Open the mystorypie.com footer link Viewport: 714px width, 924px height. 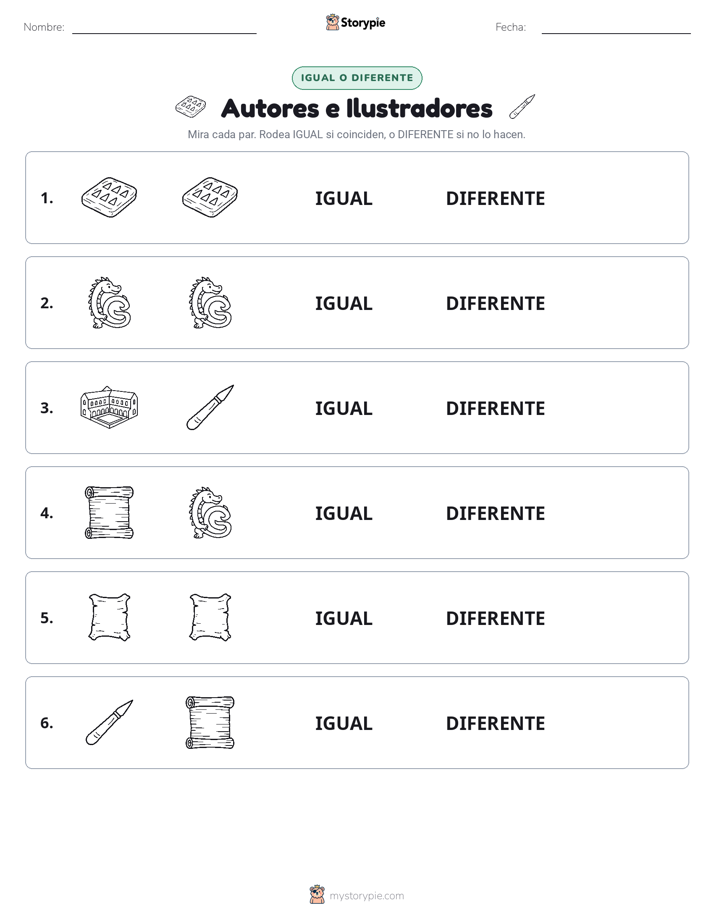pyautogui.click(x=366, y=896)
